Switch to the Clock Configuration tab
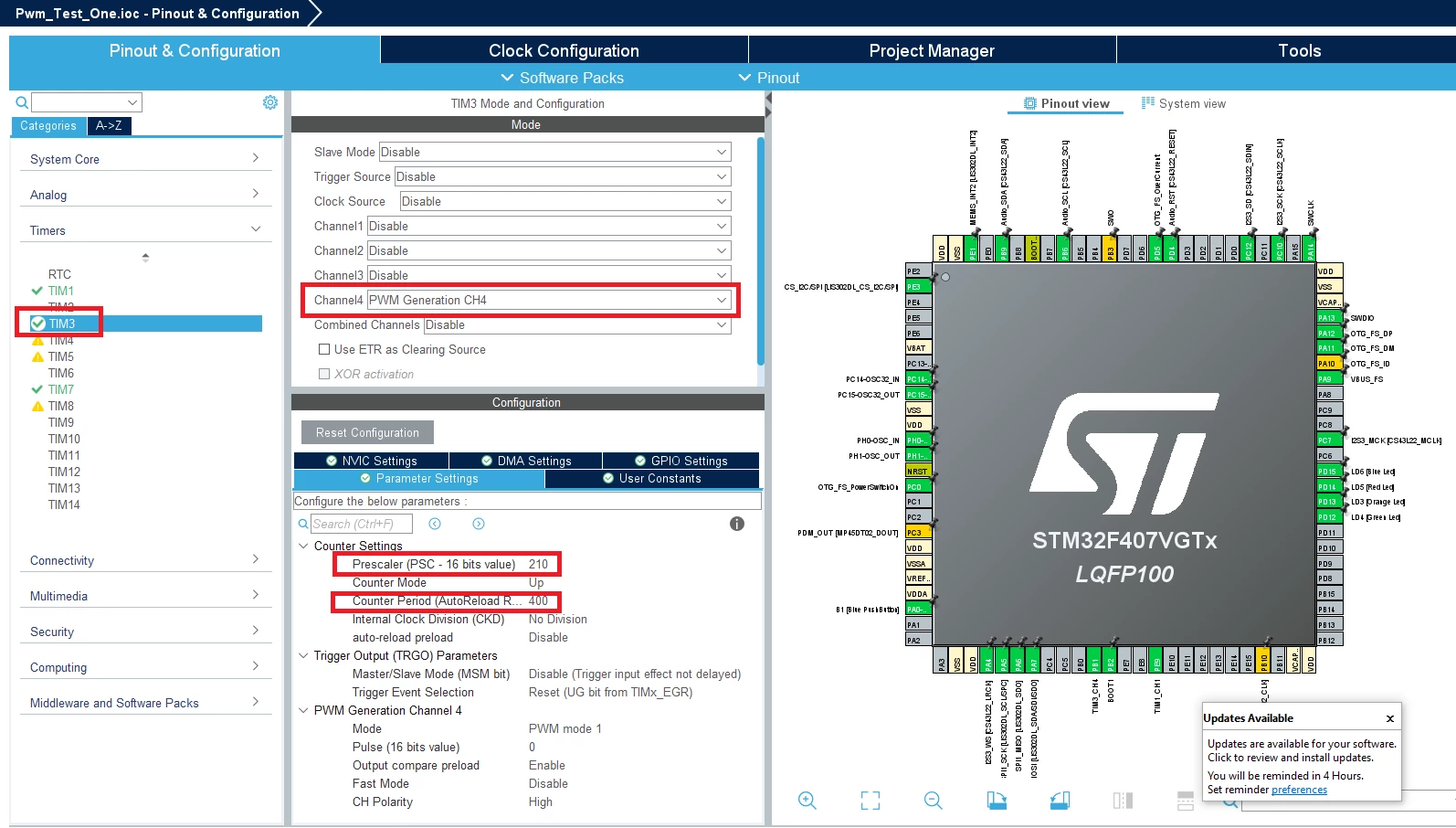 pyautogui.click(x=564, y=50)
